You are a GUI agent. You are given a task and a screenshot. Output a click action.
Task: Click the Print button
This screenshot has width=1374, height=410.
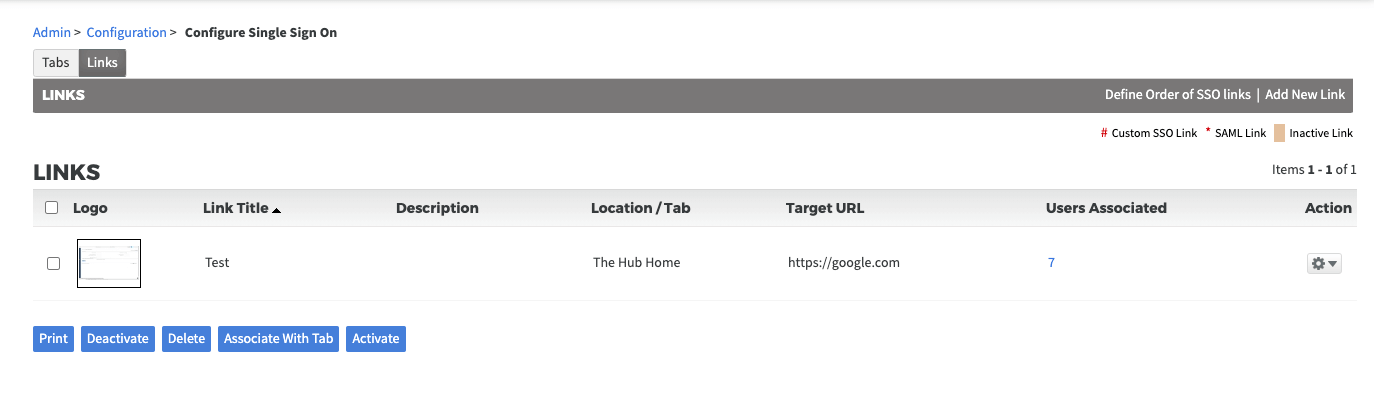click(54, 339)
